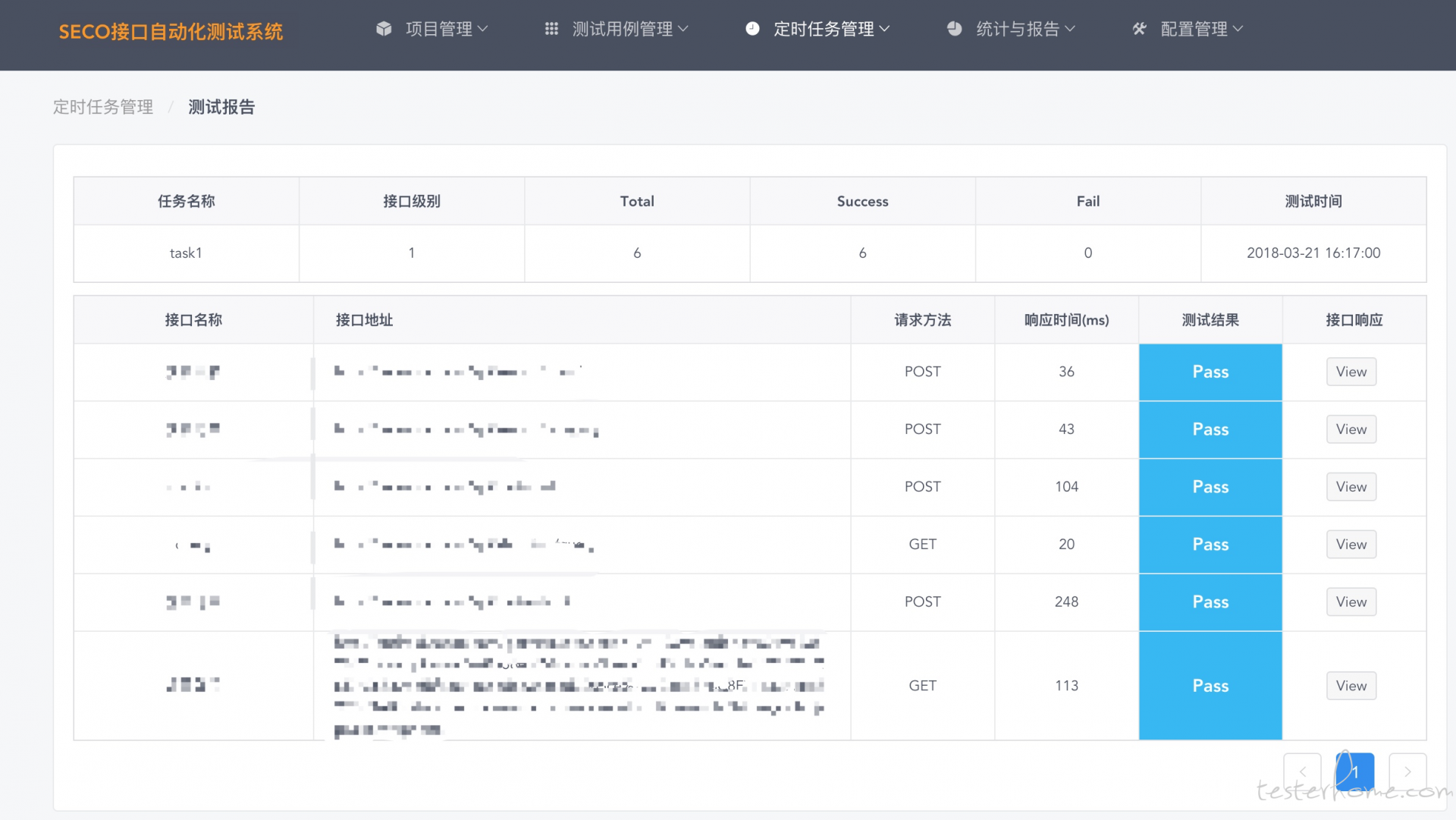Click the 测试结果 column header
The height and width of the screenshot is (820, 1456).
(1210, 320)
